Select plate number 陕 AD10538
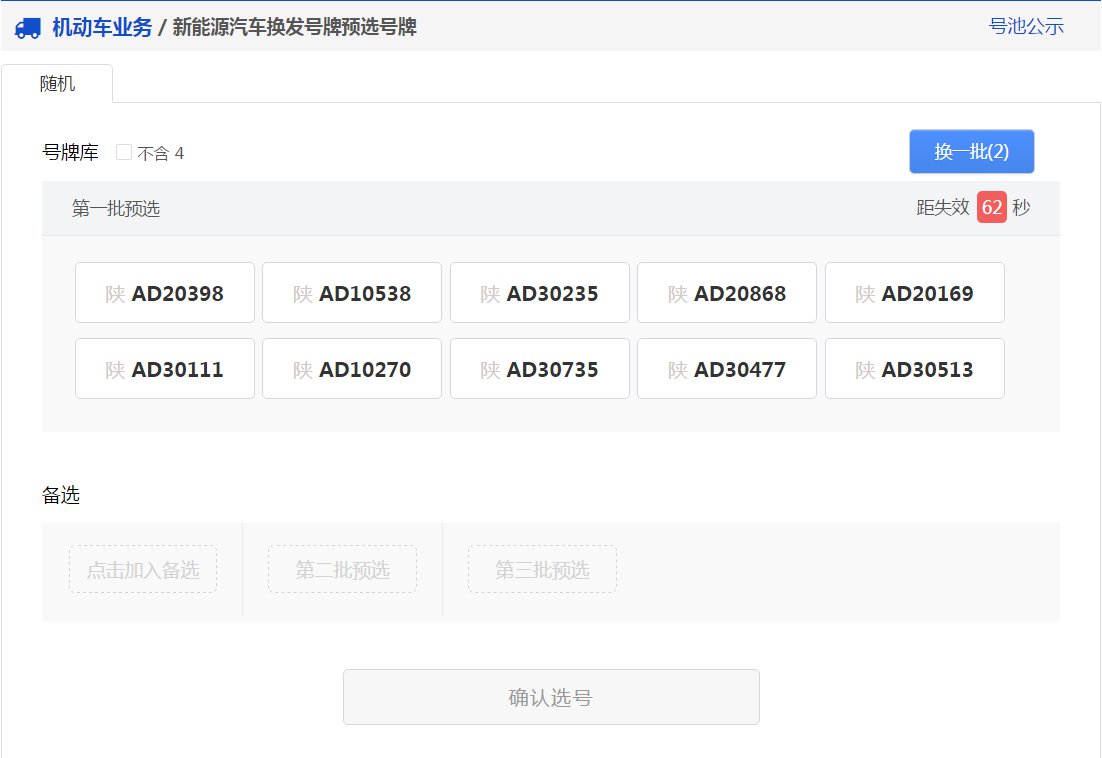Screen dimensions: 1102x758 point(352,293)
